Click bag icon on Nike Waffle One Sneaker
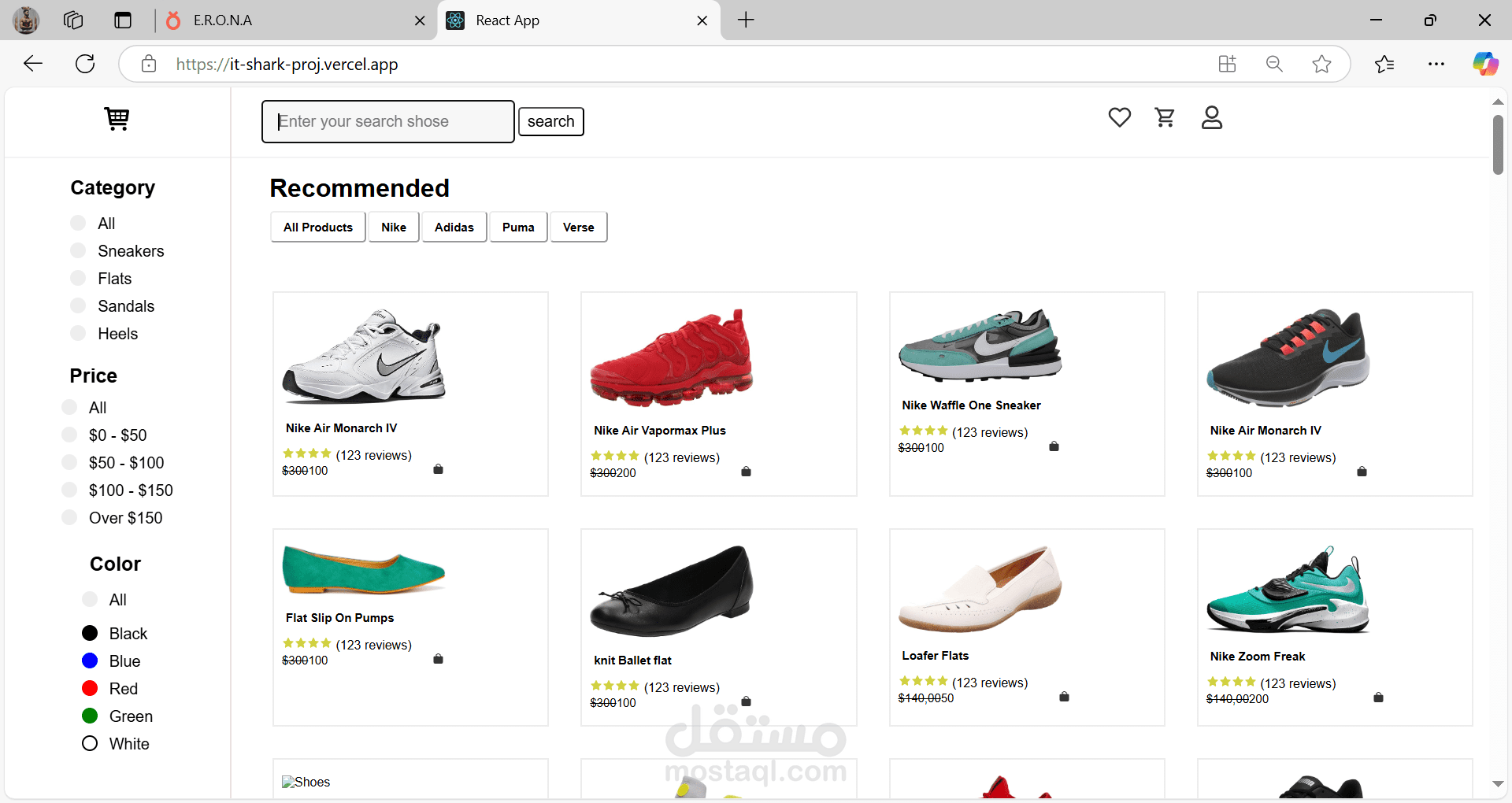This screenshot has width=1512, height=803. click(x=1054, y=446)
